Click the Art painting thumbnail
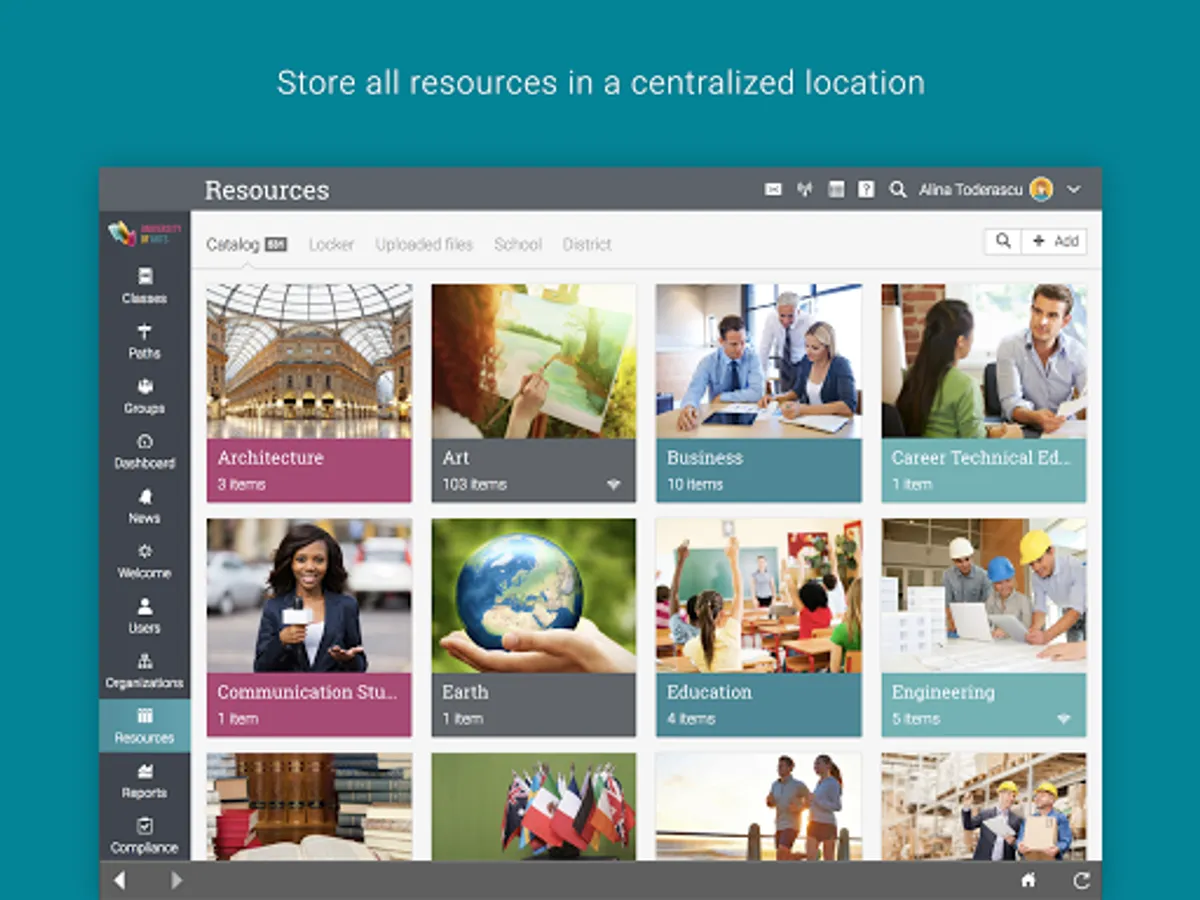This screenshot has height=900, width=1200. [x=534, y=361]
